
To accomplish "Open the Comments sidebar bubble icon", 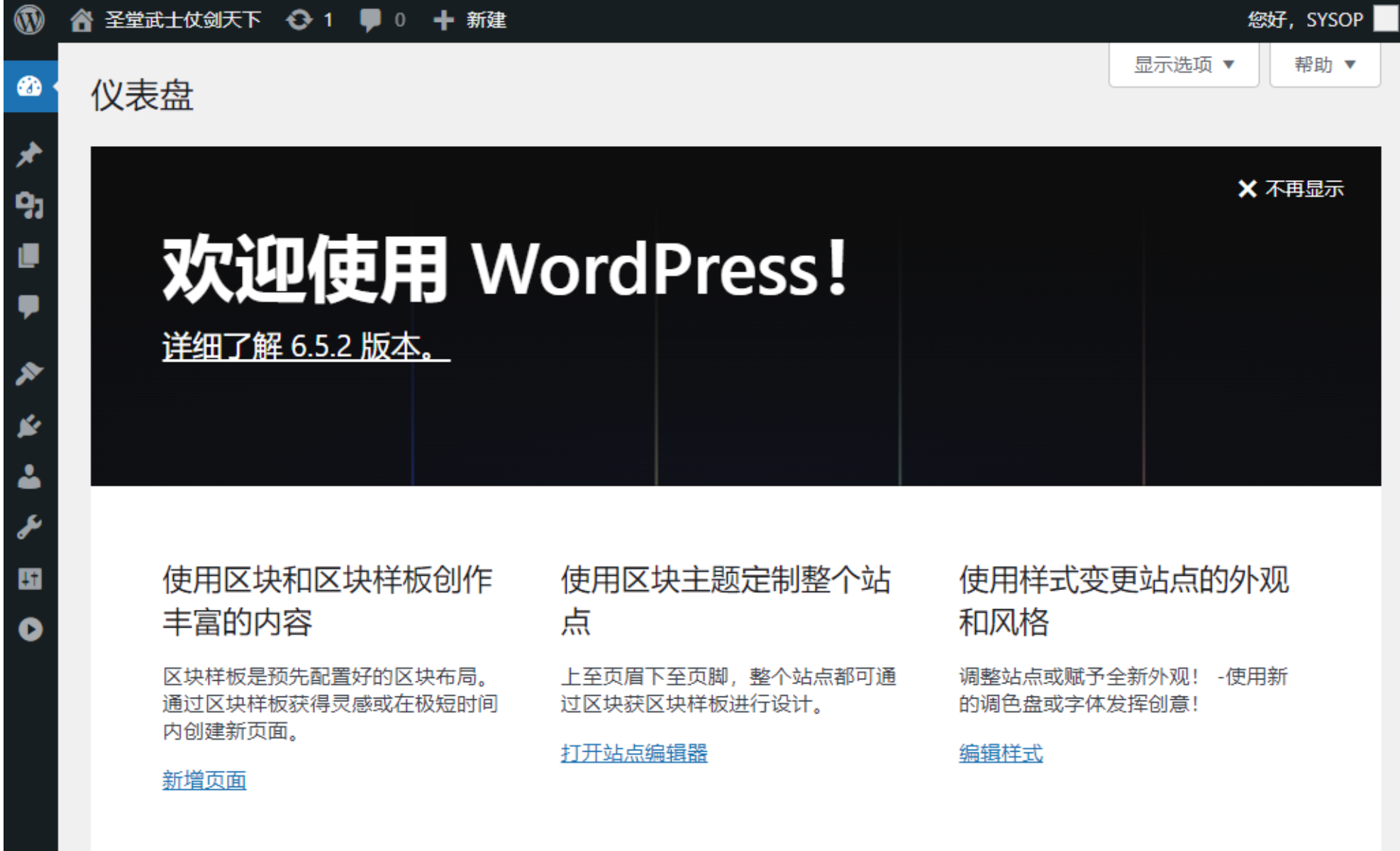I will (29, 306).
